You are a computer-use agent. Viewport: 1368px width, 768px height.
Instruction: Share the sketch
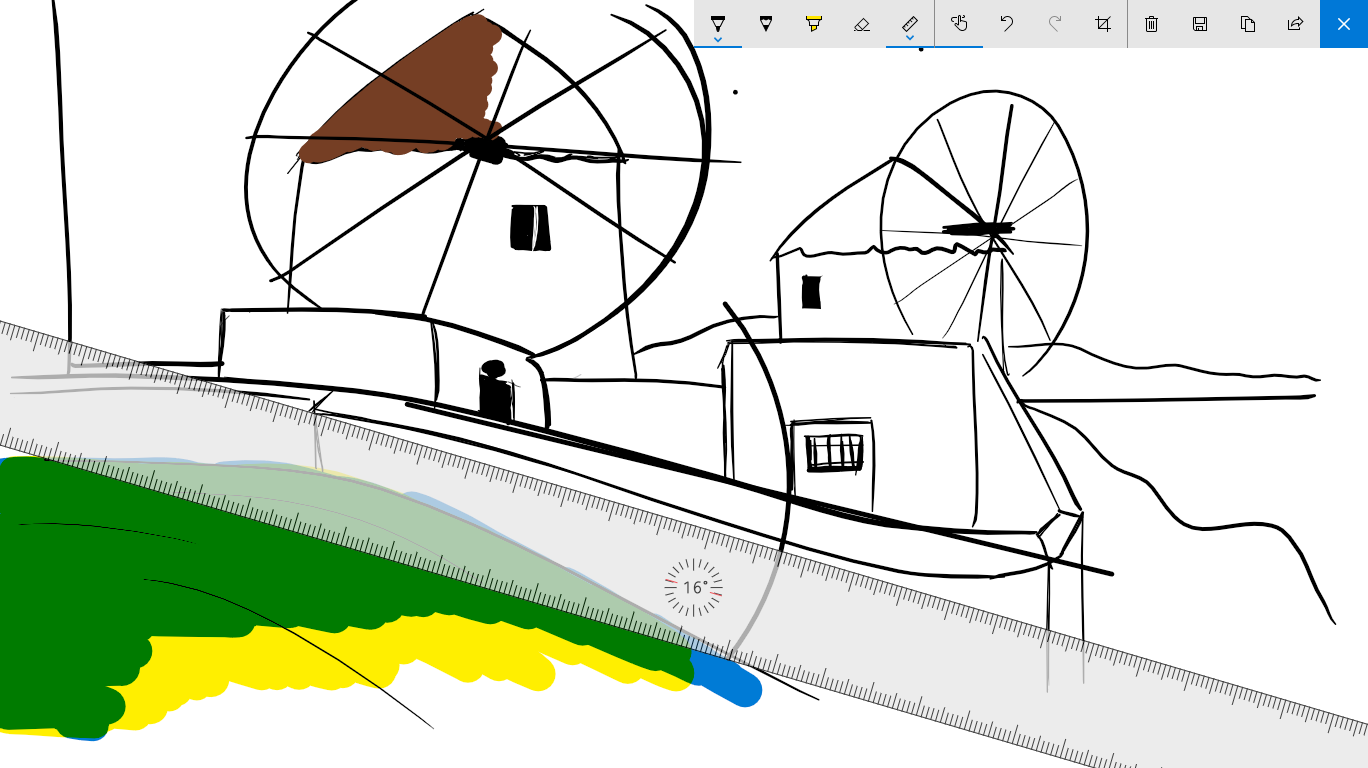pos(1296,24)
